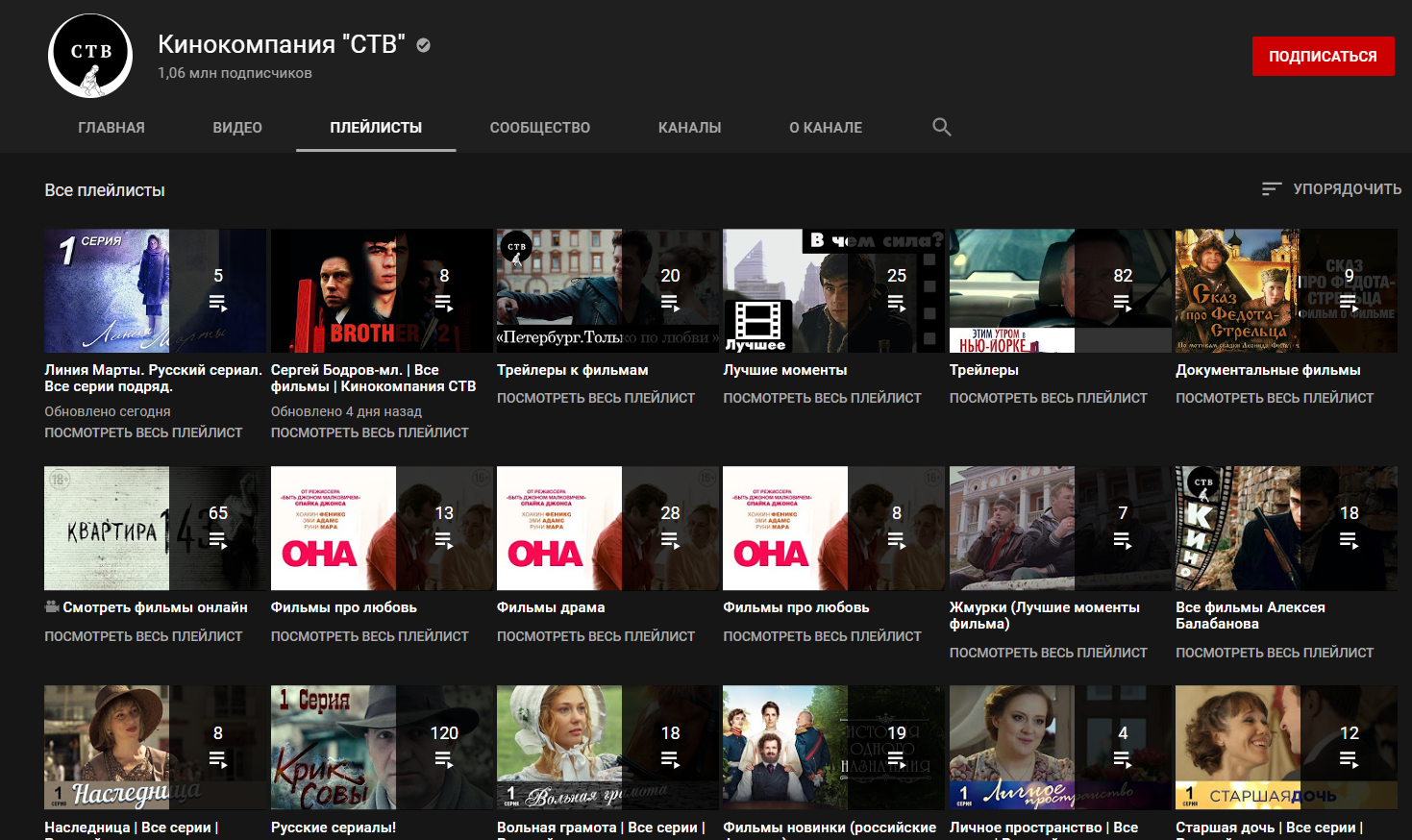Open full playlist link under Трейлеры к фильмам
Screen dimensions: 1412x840
pos(595,398)
